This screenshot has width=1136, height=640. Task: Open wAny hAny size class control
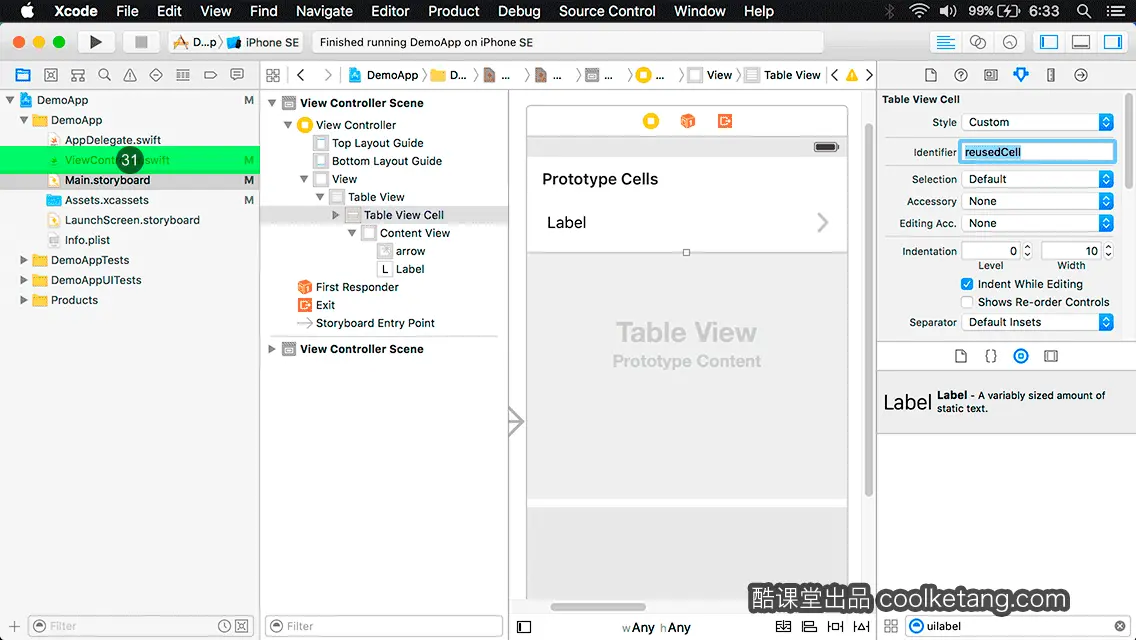656,628
